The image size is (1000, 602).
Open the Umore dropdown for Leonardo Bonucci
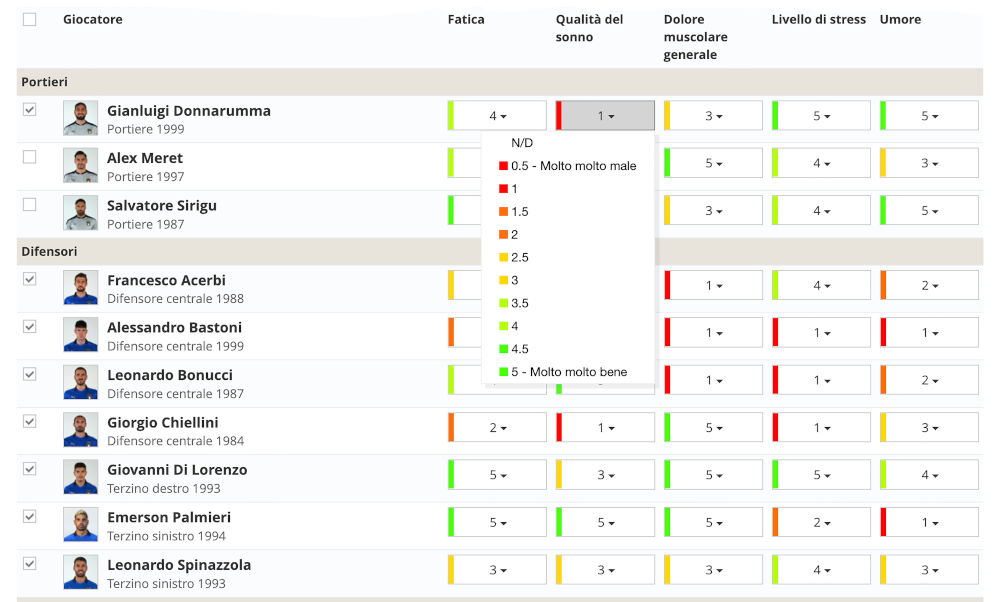(928, 379)
